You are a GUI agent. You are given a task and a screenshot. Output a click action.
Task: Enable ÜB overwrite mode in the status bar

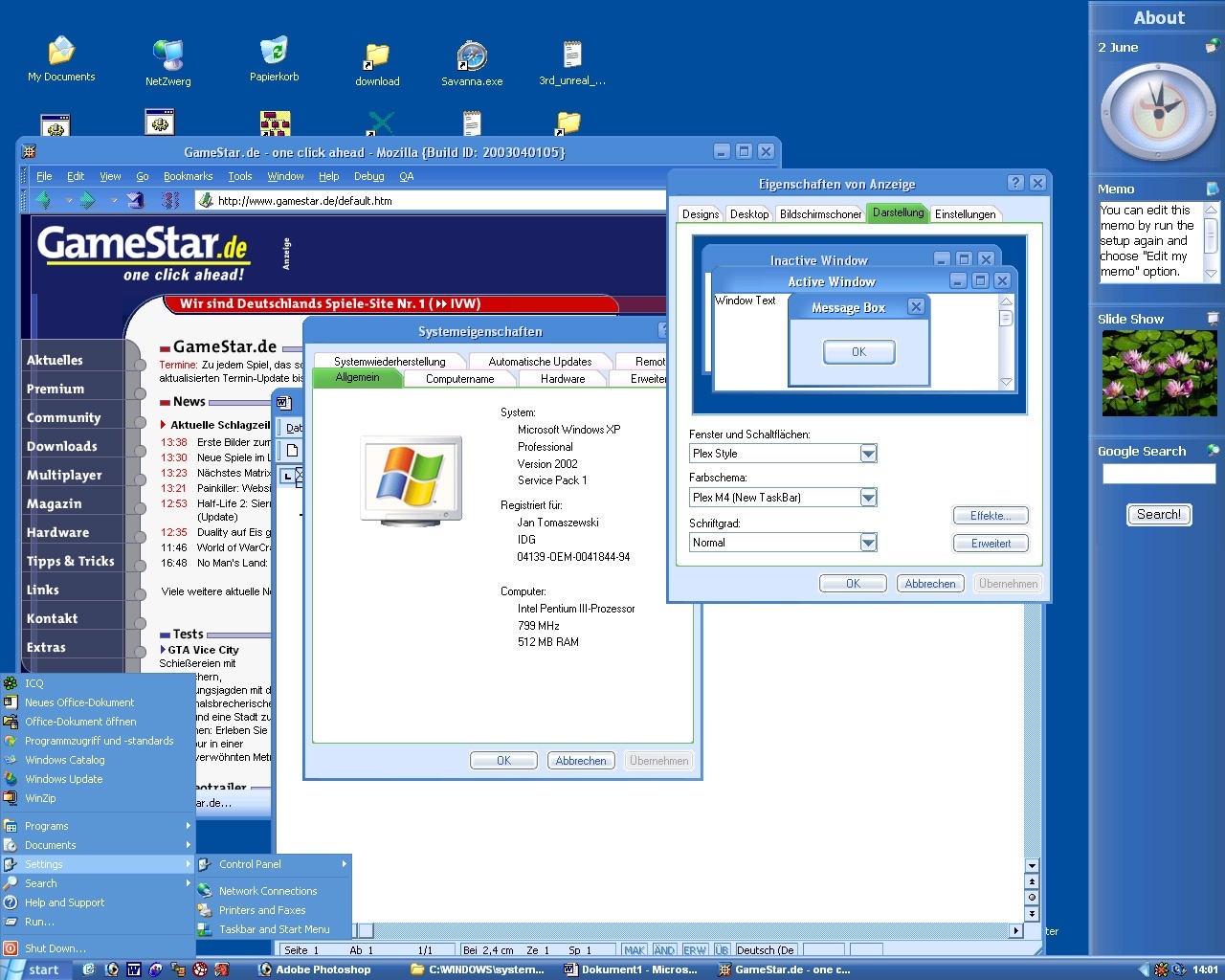click(x=721, y=949)
